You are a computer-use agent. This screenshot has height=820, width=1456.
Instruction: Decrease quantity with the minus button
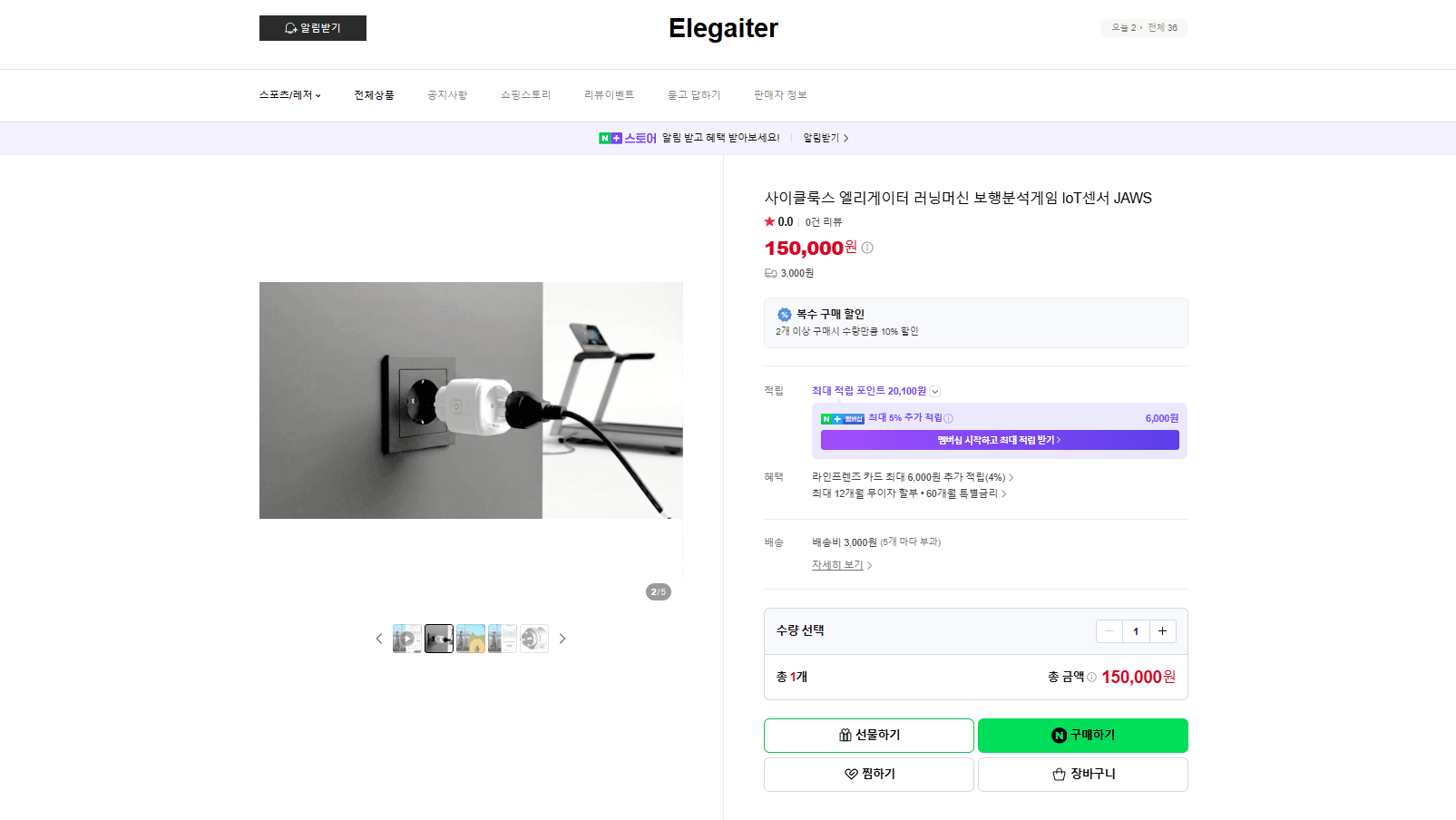[x=1109, y=631]
